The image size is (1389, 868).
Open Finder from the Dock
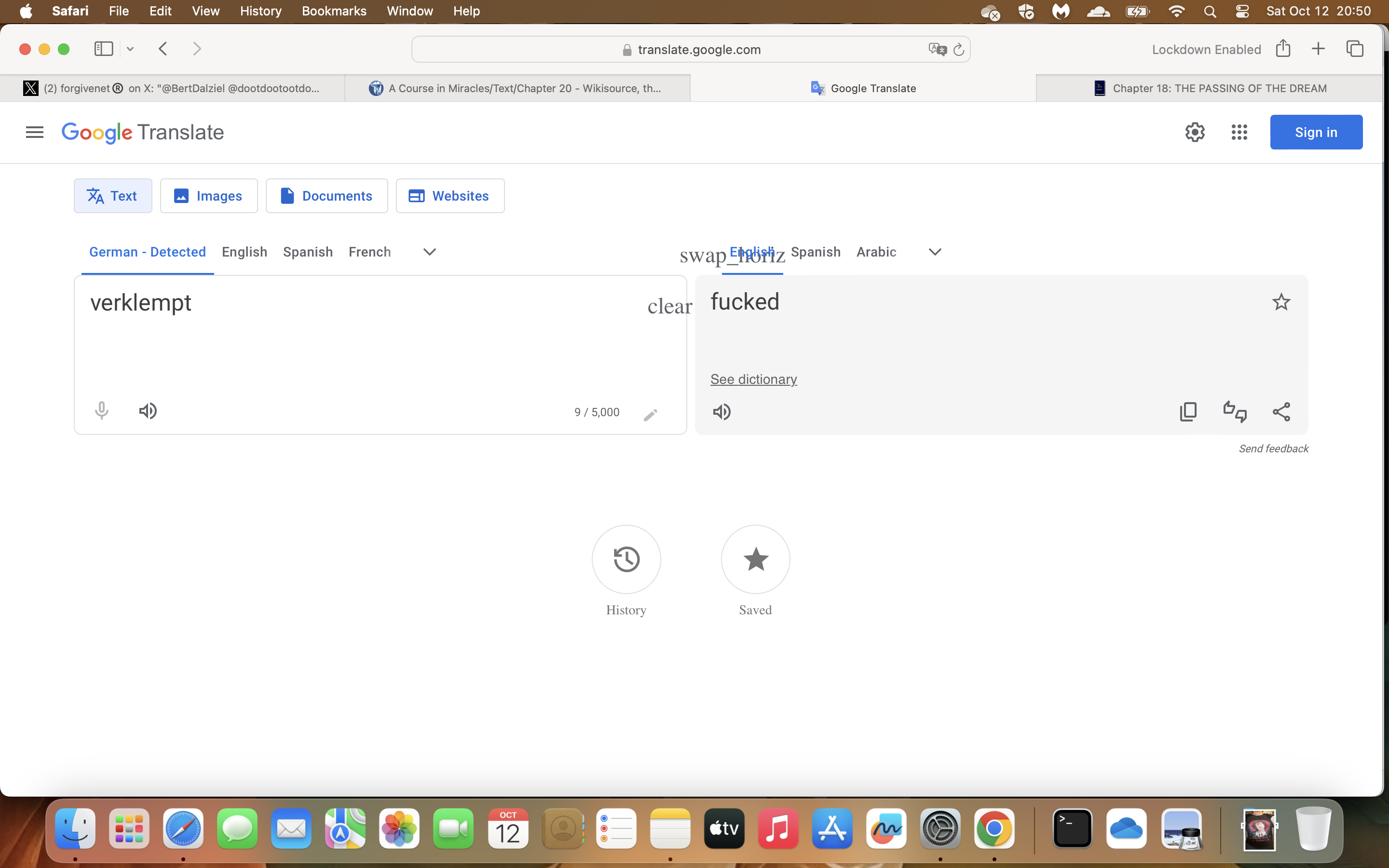[75, 828]
